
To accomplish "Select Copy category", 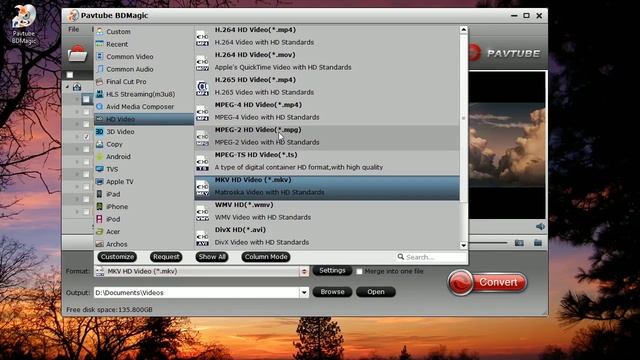I will (x=144, y=144).
